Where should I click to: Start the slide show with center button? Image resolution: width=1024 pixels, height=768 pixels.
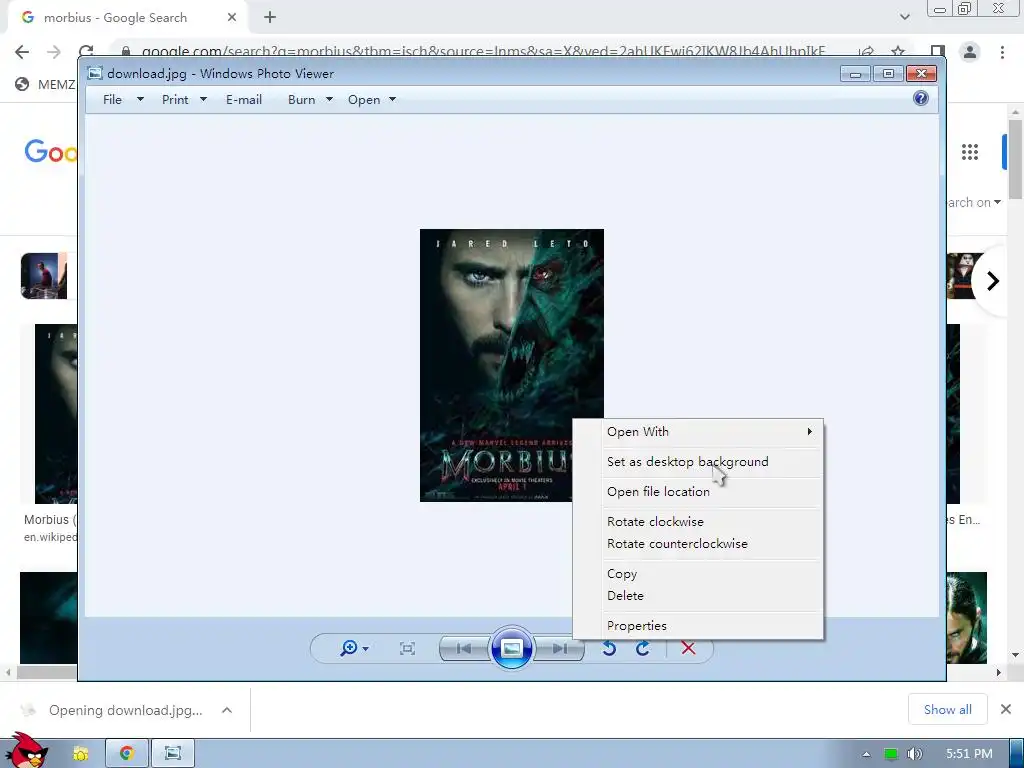tap(511, 648)
